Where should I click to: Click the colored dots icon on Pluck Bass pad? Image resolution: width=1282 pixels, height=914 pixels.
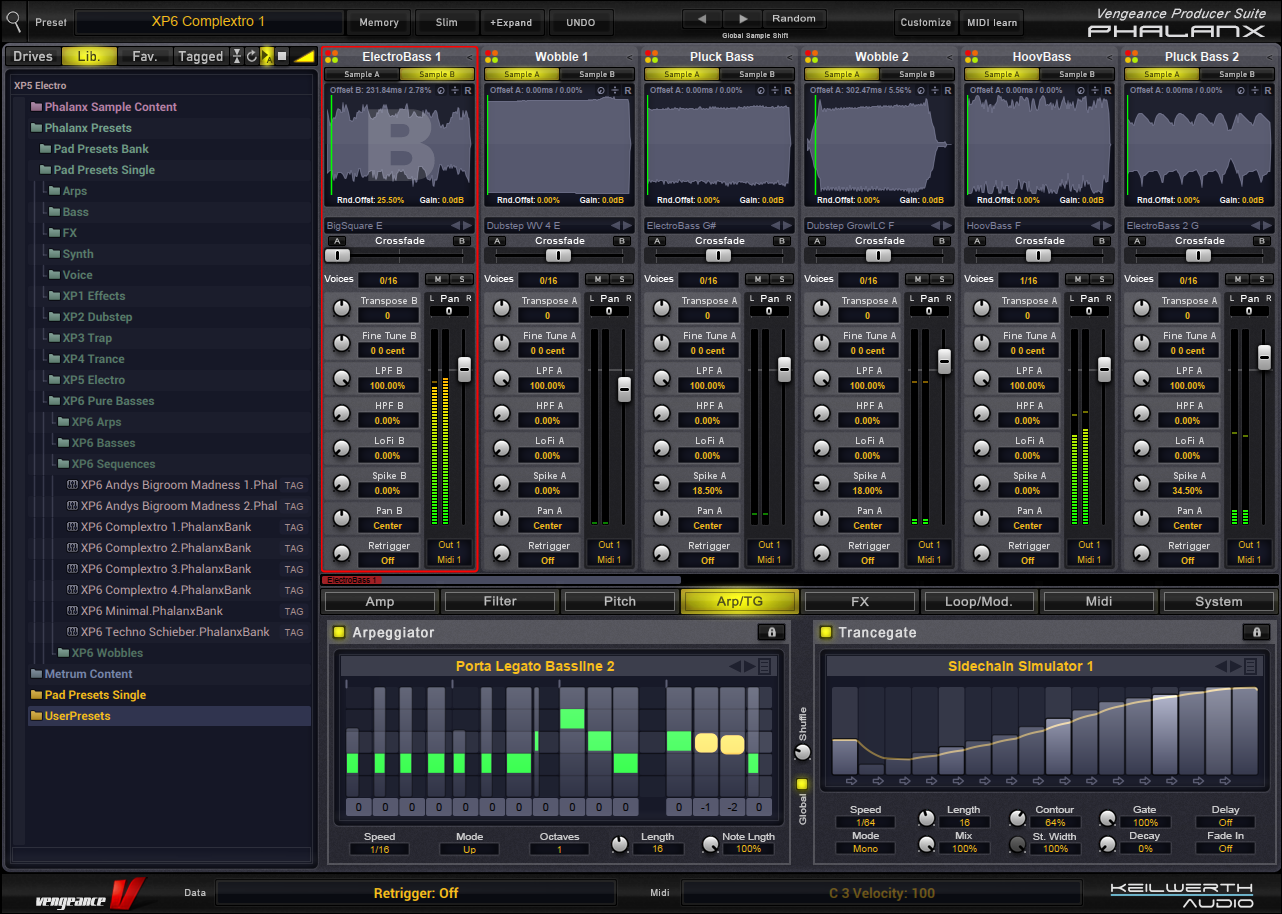tap(651, 57)
